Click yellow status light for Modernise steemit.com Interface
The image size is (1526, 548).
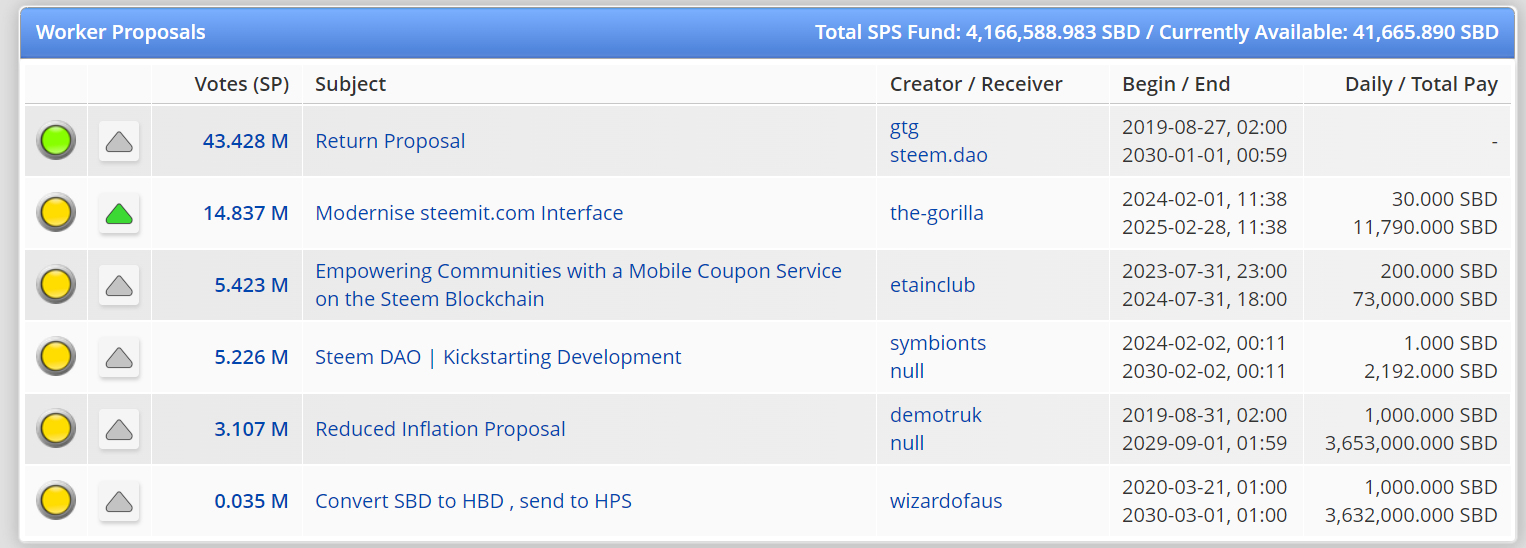coord(56,213)
